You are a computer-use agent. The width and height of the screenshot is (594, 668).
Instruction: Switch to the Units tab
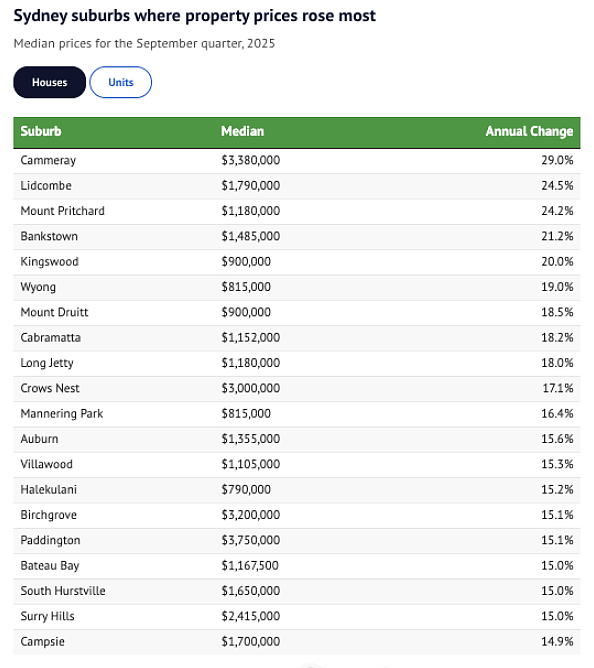point(121,82)
